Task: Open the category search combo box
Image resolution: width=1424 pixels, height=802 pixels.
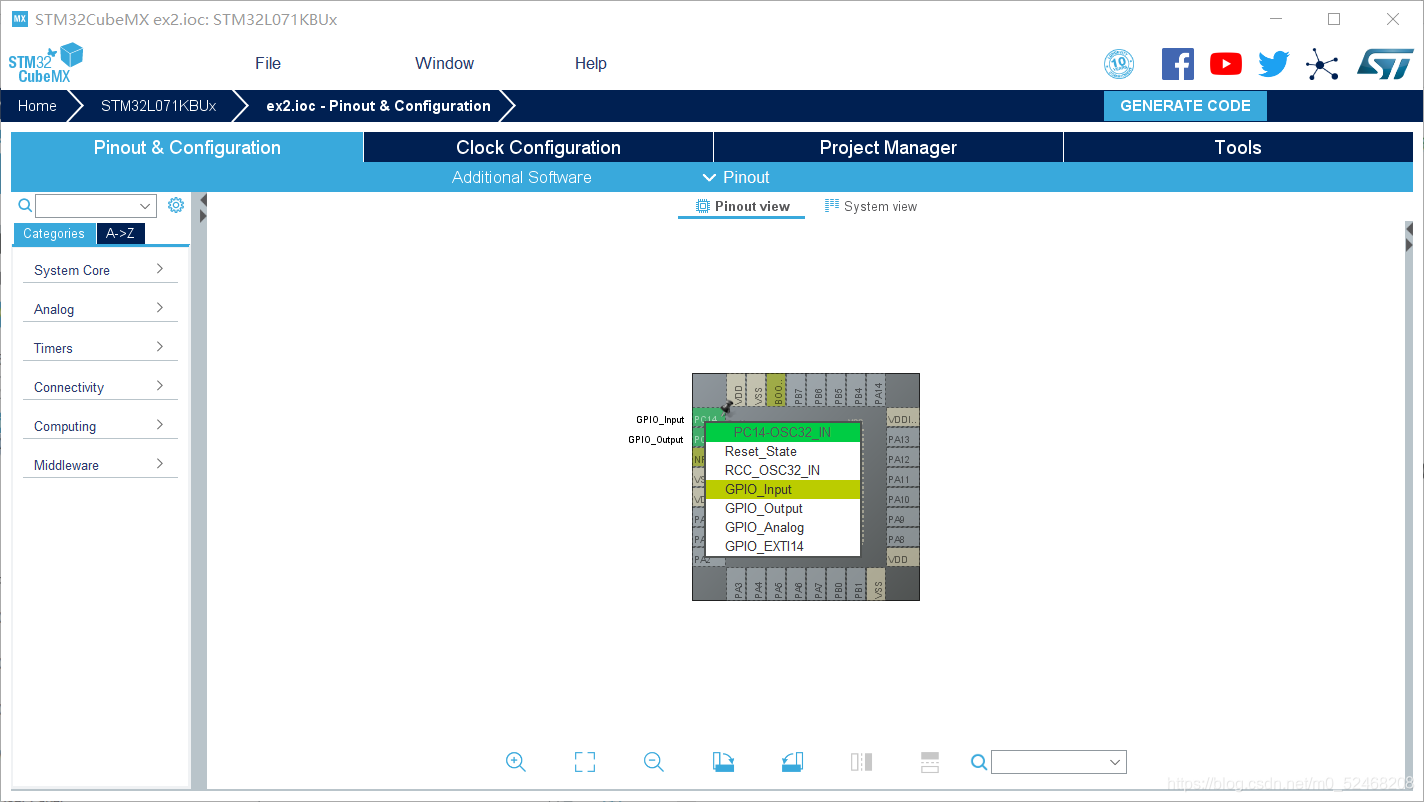Action: (x=96, y=206)
